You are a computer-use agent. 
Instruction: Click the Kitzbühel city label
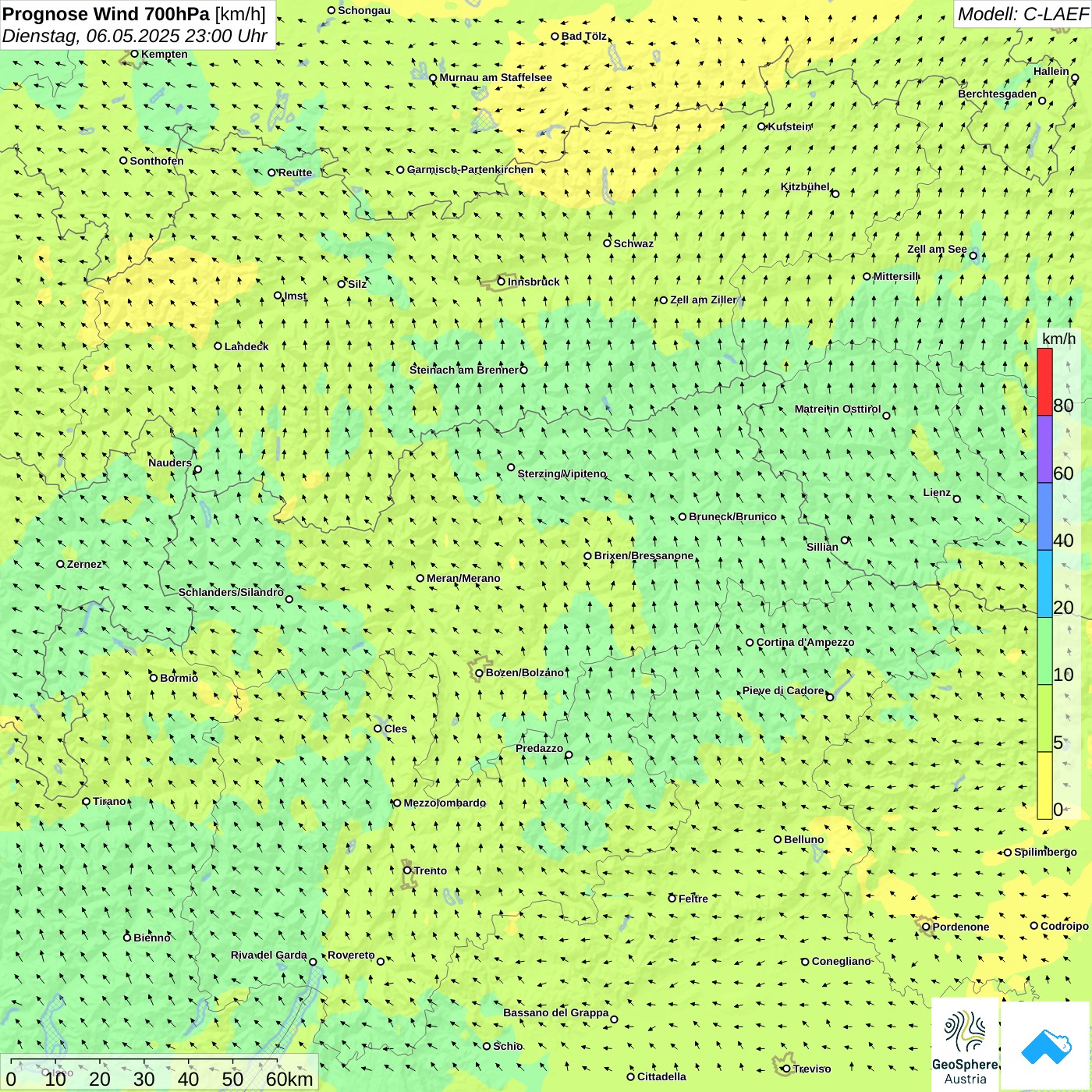[x=805, y=186]
